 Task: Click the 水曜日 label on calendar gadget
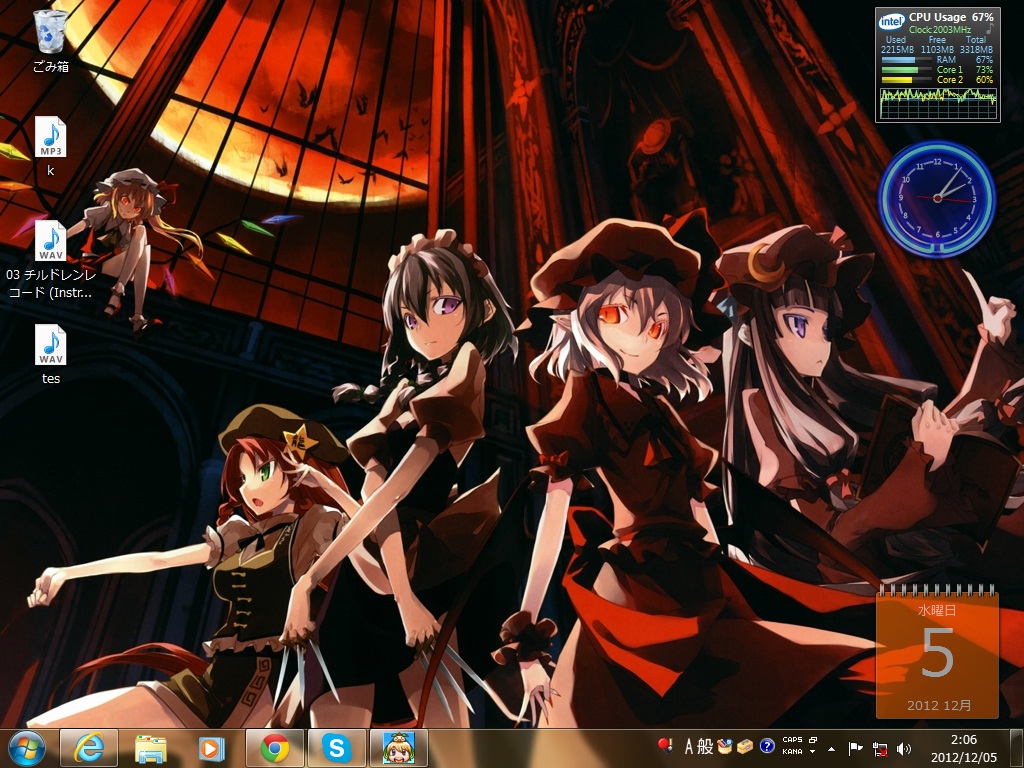click(x=937, y=610)
